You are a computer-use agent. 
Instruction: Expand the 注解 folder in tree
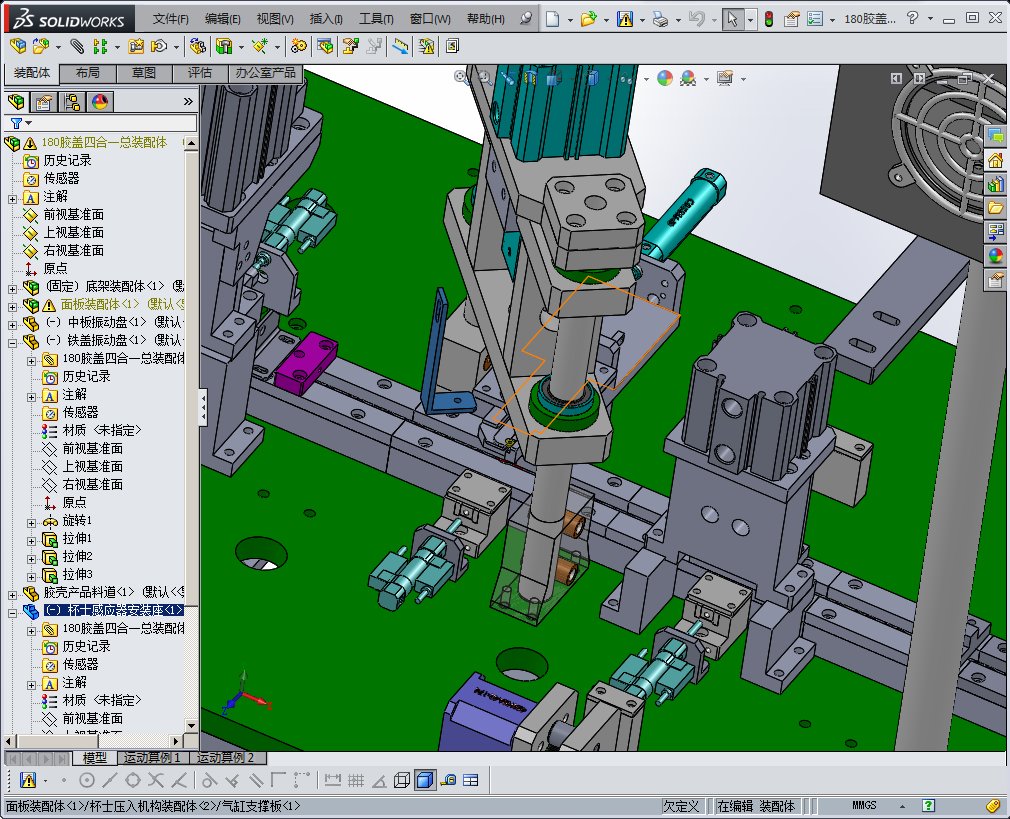[13, 197]
